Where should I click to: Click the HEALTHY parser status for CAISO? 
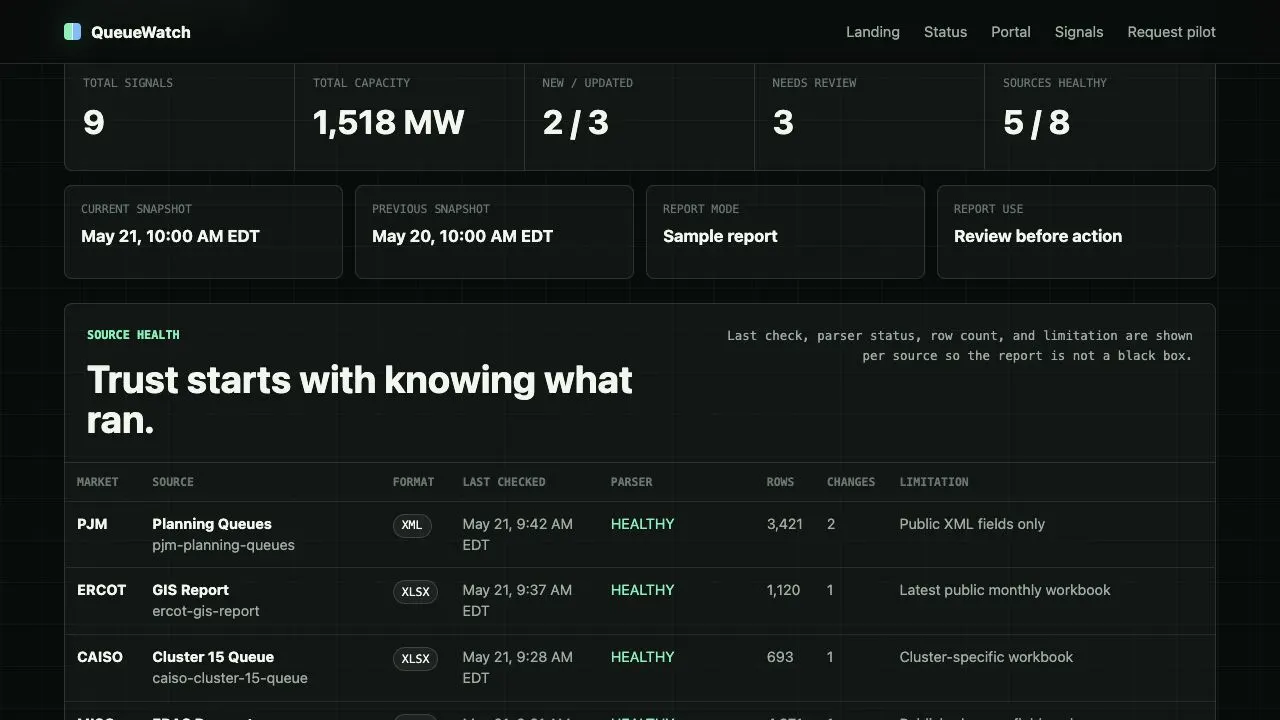(643, 657)
